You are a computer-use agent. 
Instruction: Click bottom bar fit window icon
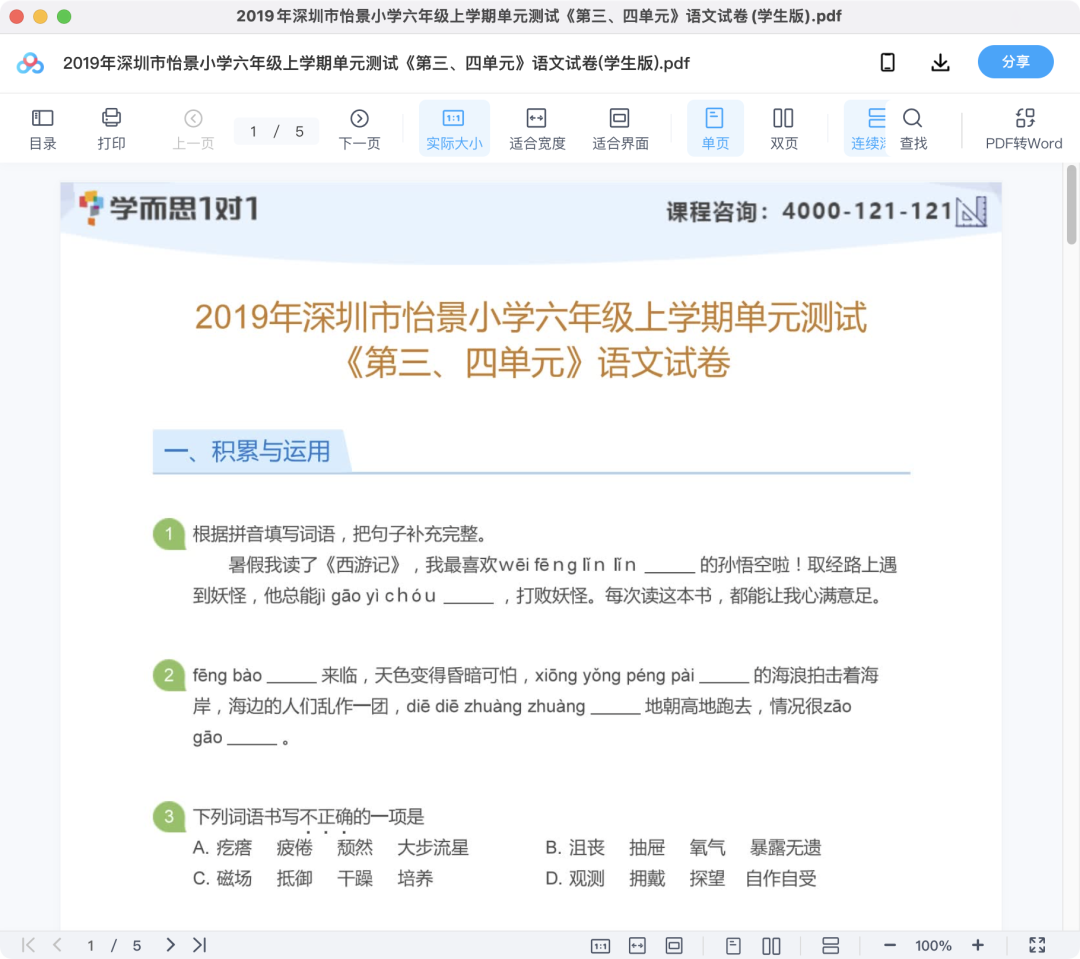(x=674, y=946)
